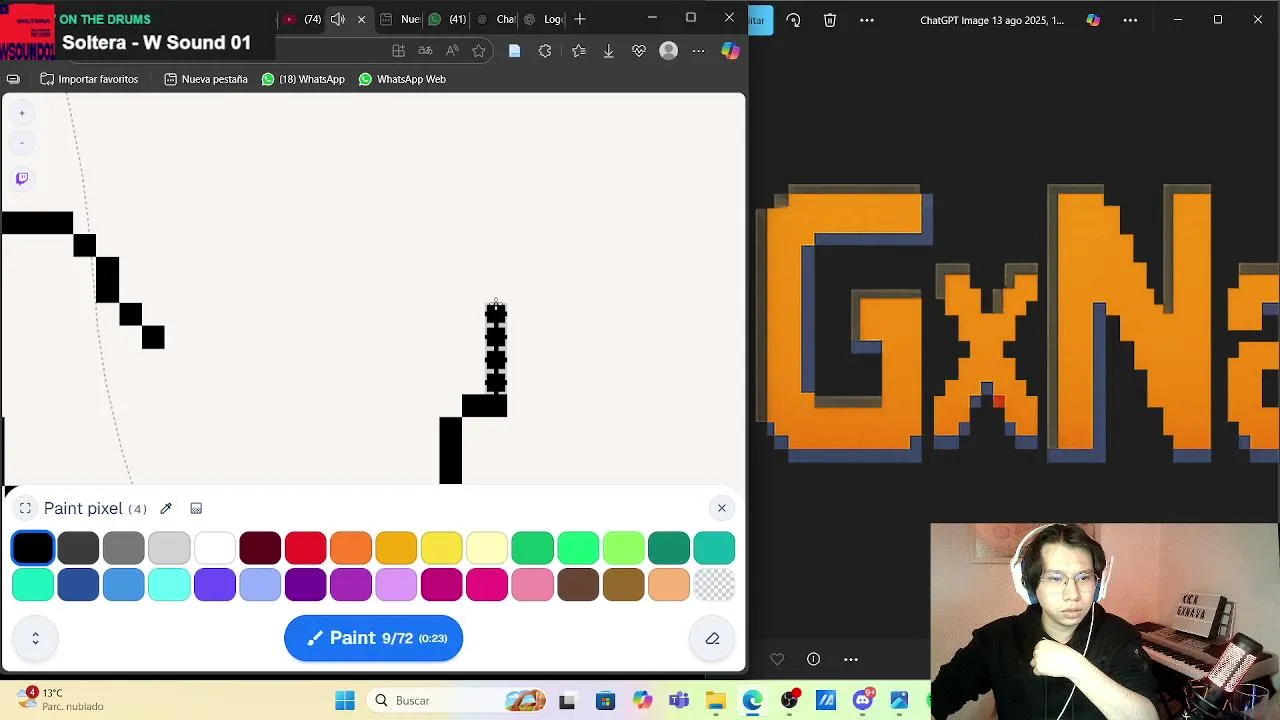Open the Windows Start menu
This screenshot has height=720, width=1280.
point(345,701)
